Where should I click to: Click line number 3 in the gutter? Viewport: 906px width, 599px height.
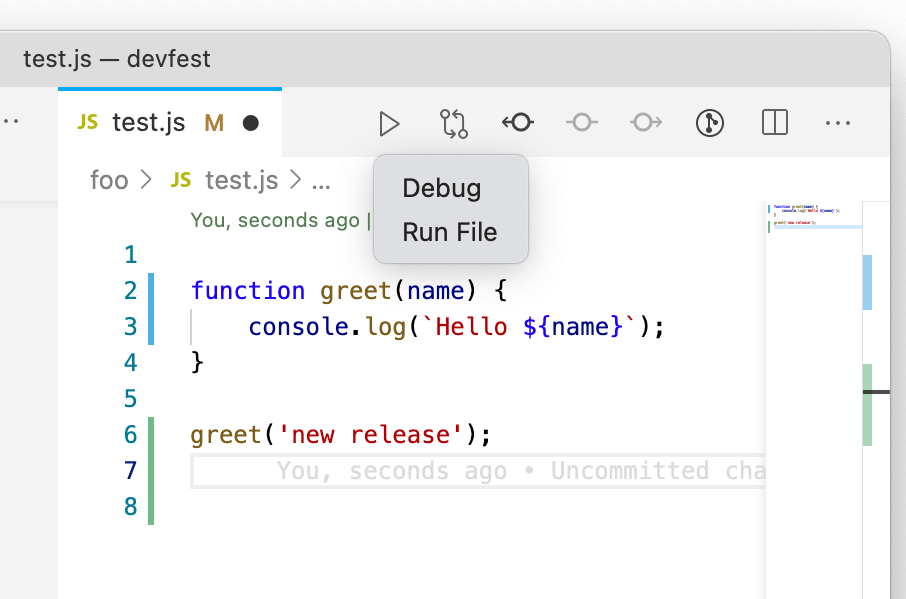click(x=131, y=327)
